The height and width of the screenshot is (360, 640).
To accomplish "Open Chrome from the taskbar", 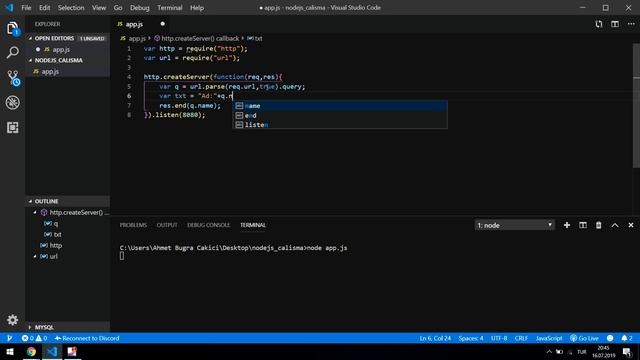I will [x=31, y=351].
